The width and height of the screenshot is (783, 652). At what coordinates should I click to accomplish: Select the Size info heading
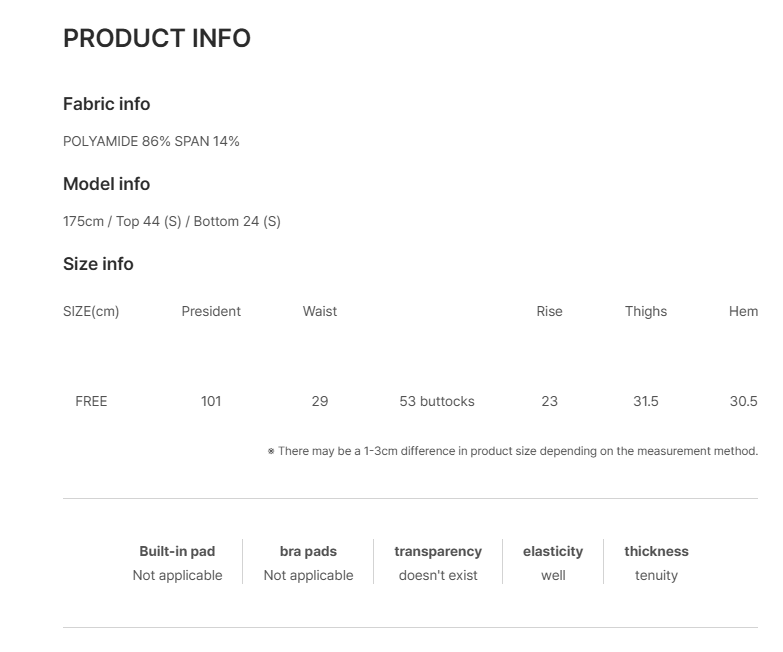click(x=98, y=264)
